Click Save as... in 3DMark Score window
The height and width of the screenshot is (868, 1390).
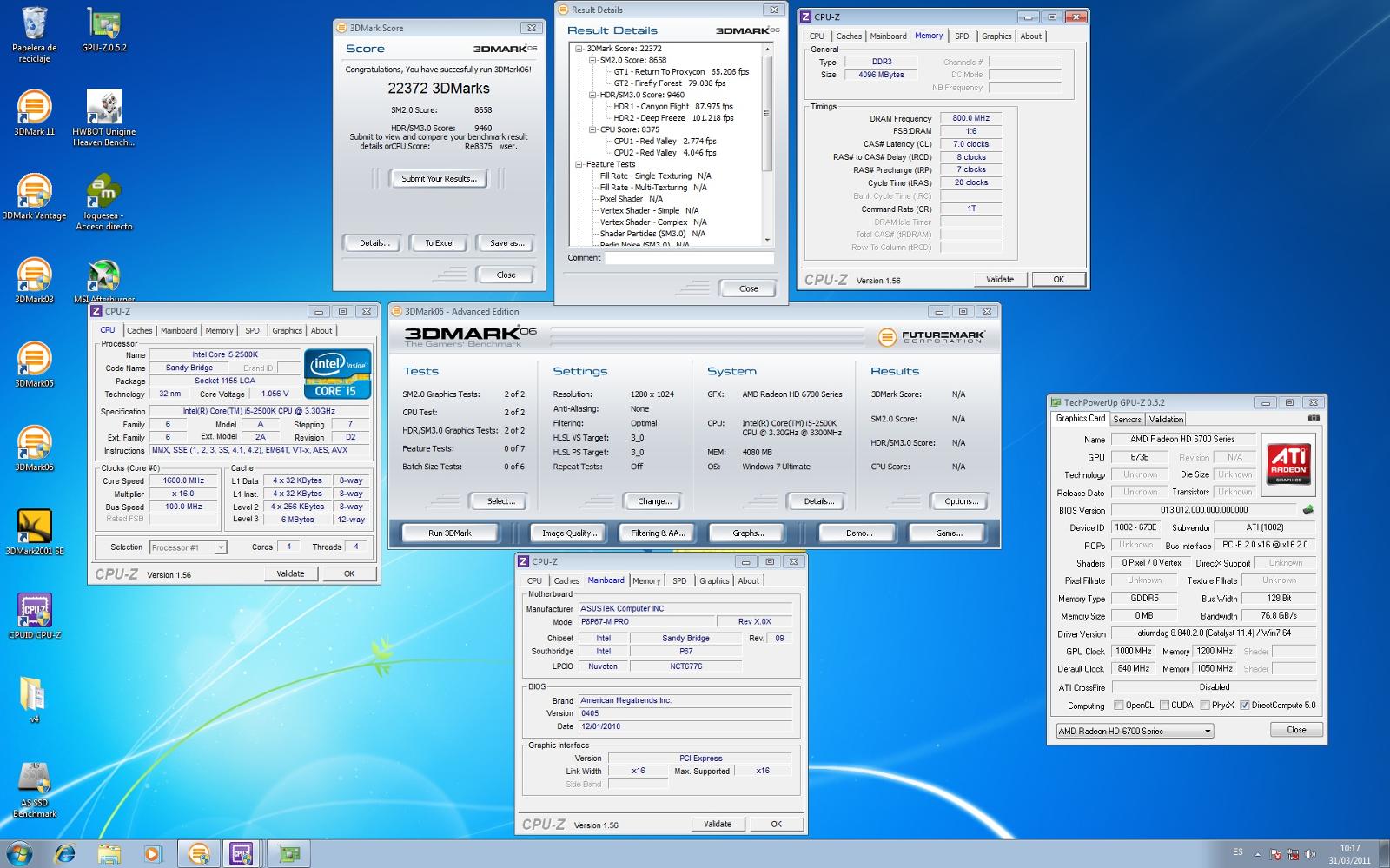(507, 243)
